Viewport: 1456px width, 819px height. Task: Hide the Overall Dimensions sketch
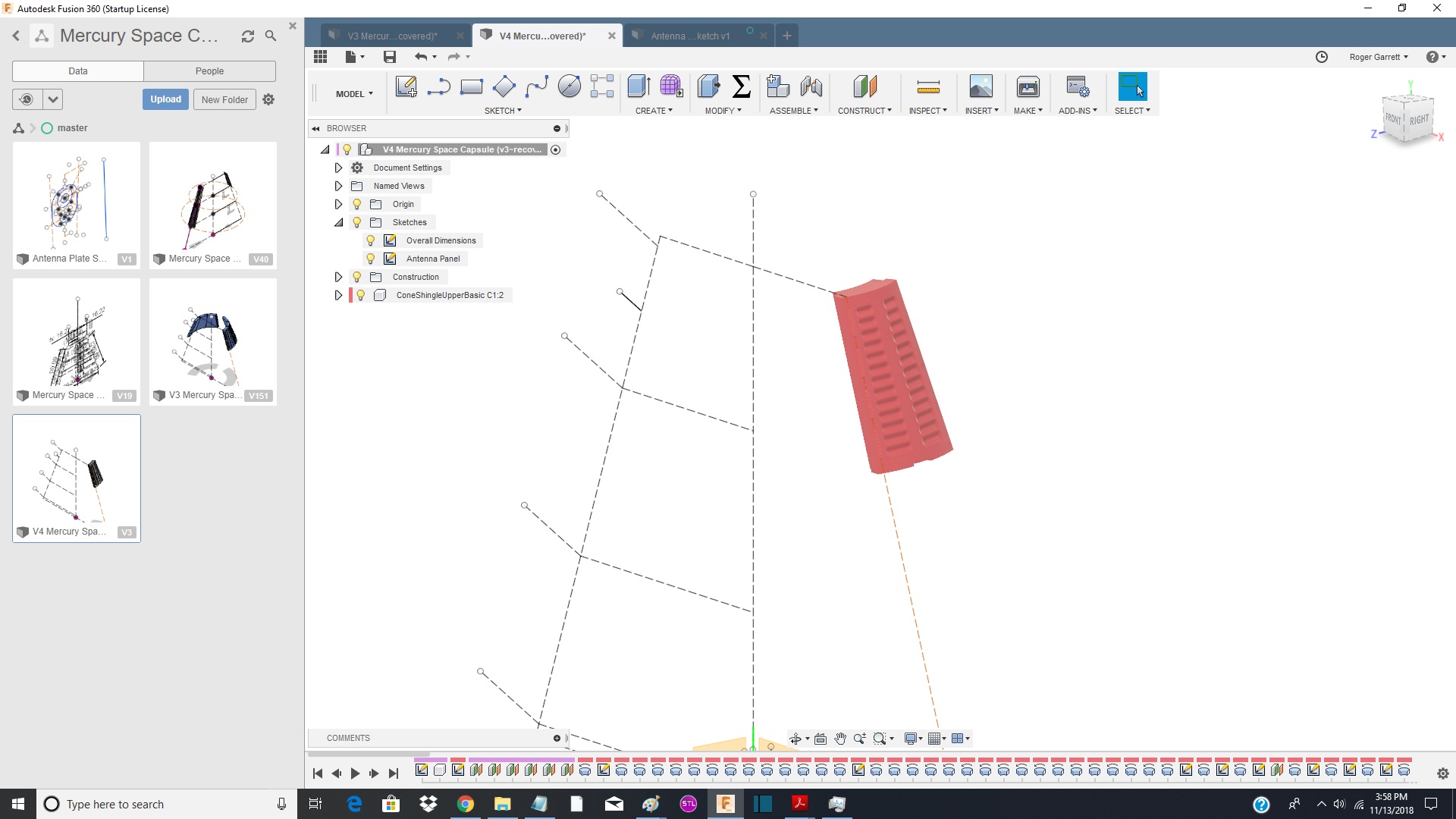pyautogui.click(x=370, y=240)
